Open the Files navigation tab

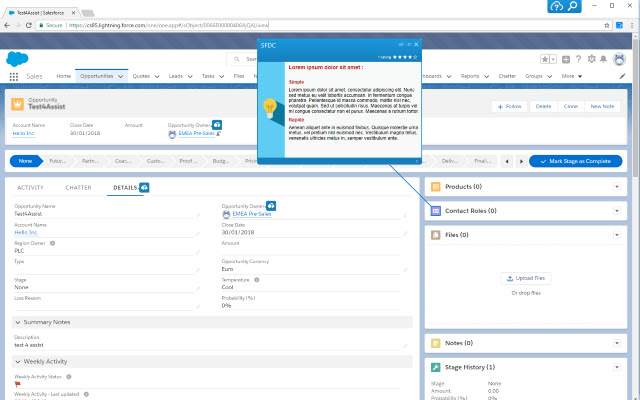point(239,76)
